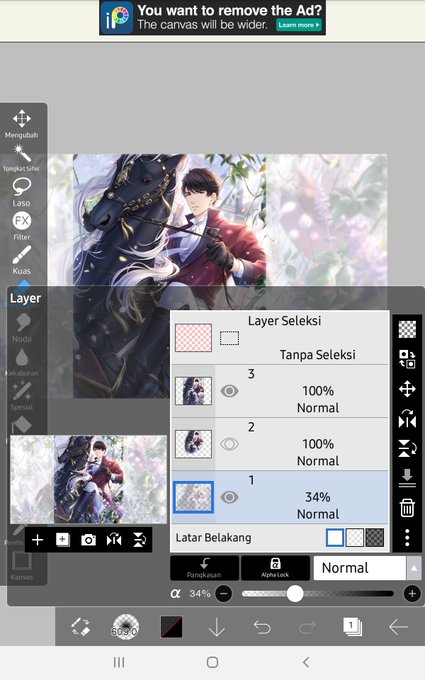Select the Kuas brush tool
Screen dimensions: 425x680
22,260
